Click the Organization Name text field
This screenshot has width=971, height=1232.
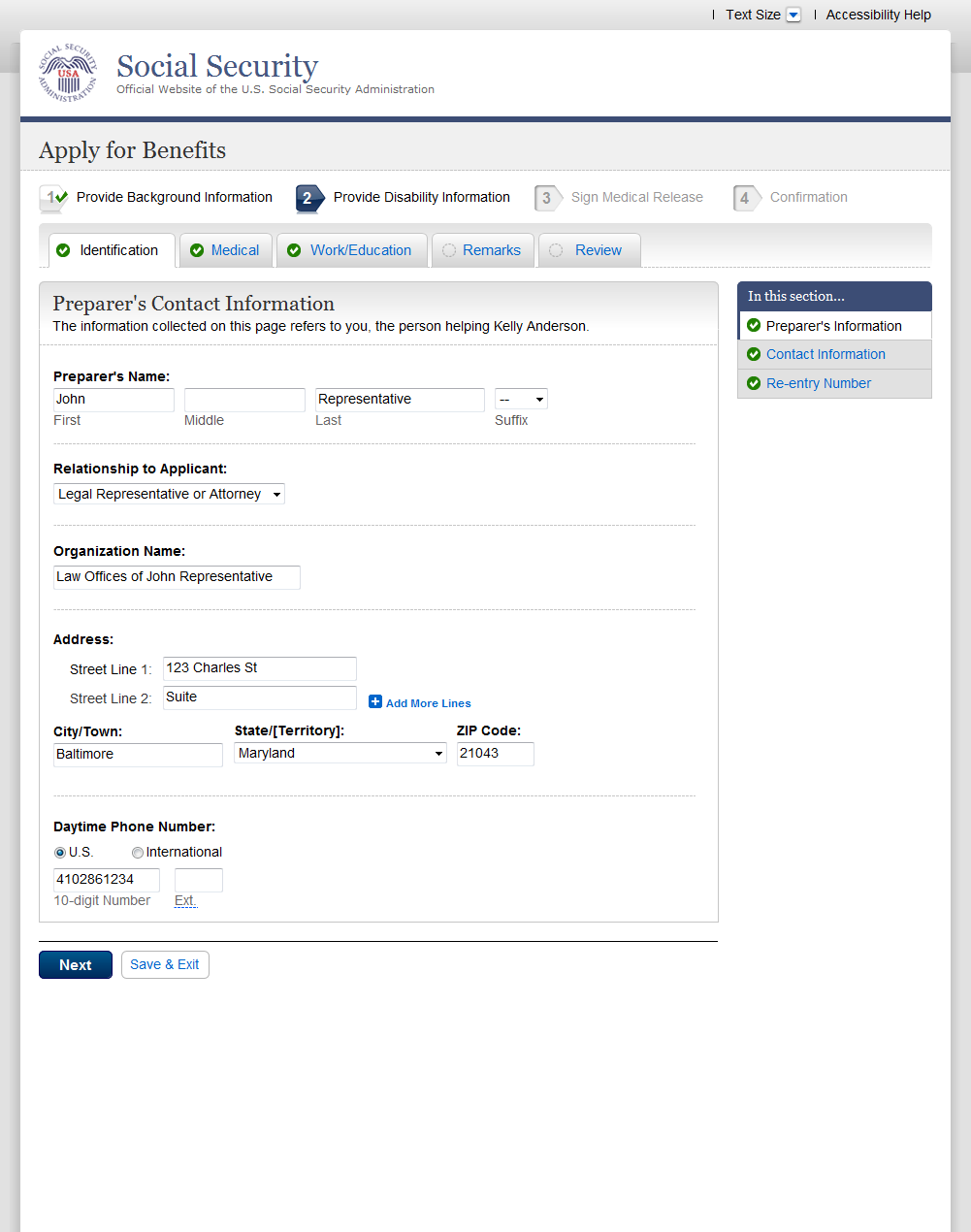177,577
